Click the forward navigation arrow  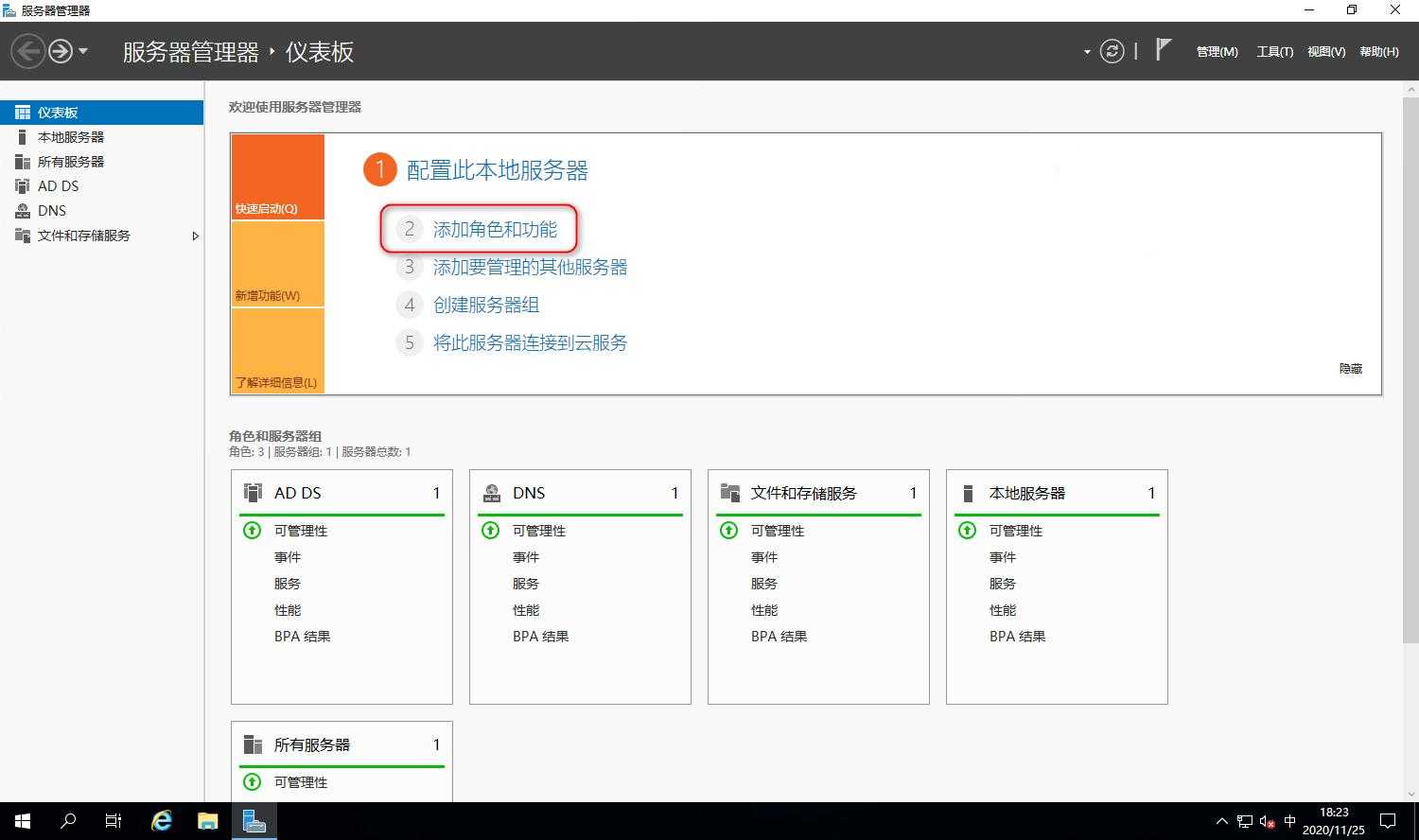coord(61,51)
